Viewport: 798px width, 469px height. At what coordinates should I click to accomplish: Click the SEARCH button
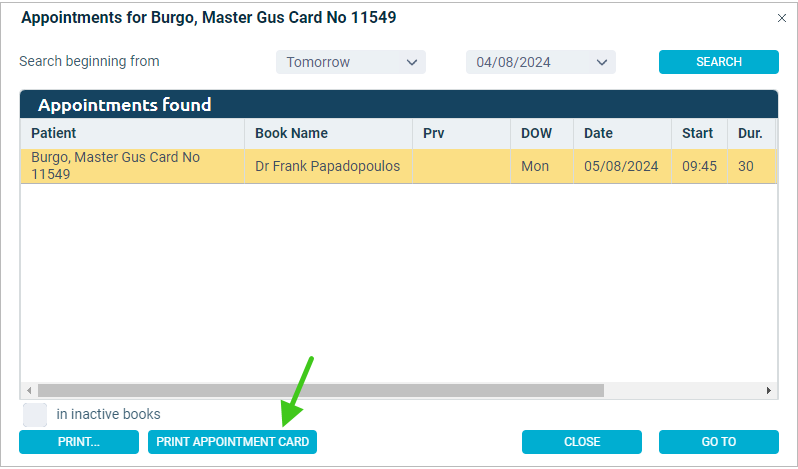pyautogui.click(x=719, y=62)
